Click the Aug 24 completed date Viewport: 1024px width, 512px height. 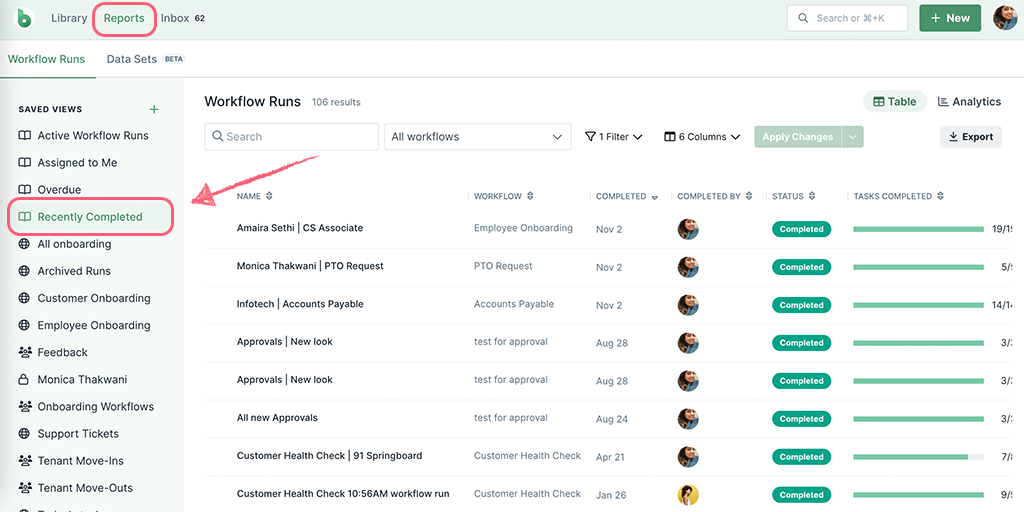click(x=612, y=419)
